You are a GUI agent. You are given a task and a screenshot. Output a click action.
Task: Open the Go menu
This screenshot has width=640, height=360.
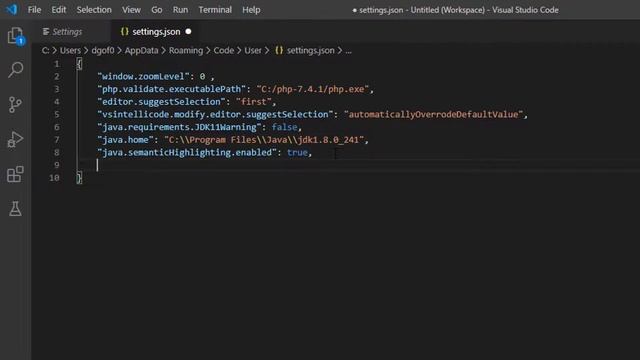tap(157, 10)
